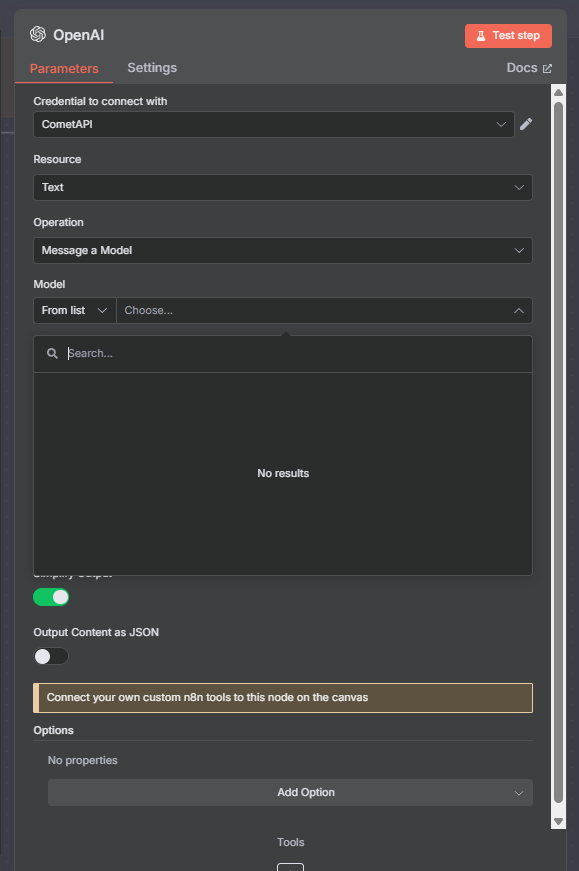Open the CometAPI credential dropdown

click(x=274, y=124)
